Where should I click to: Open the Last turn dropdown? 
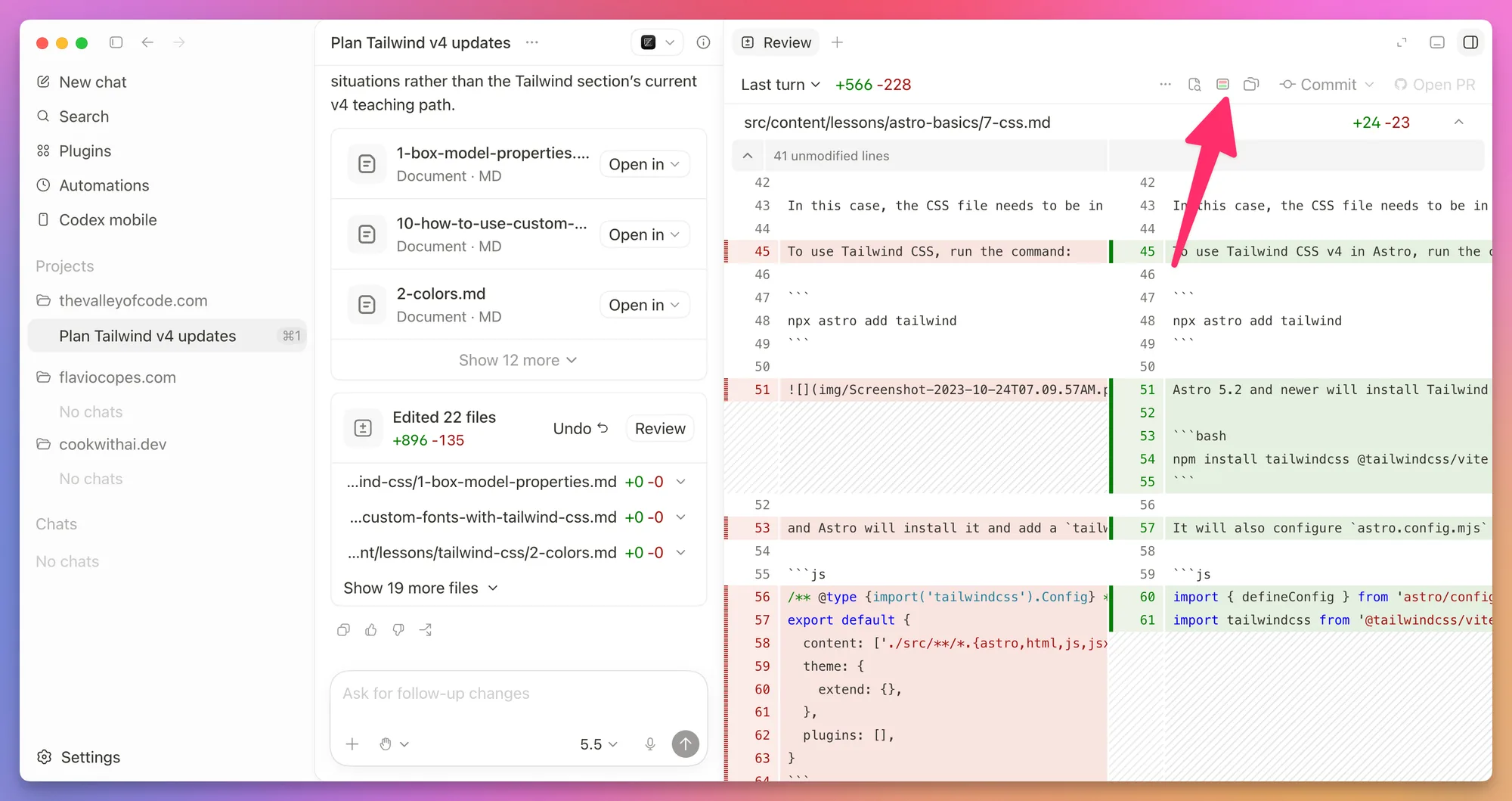780,85
